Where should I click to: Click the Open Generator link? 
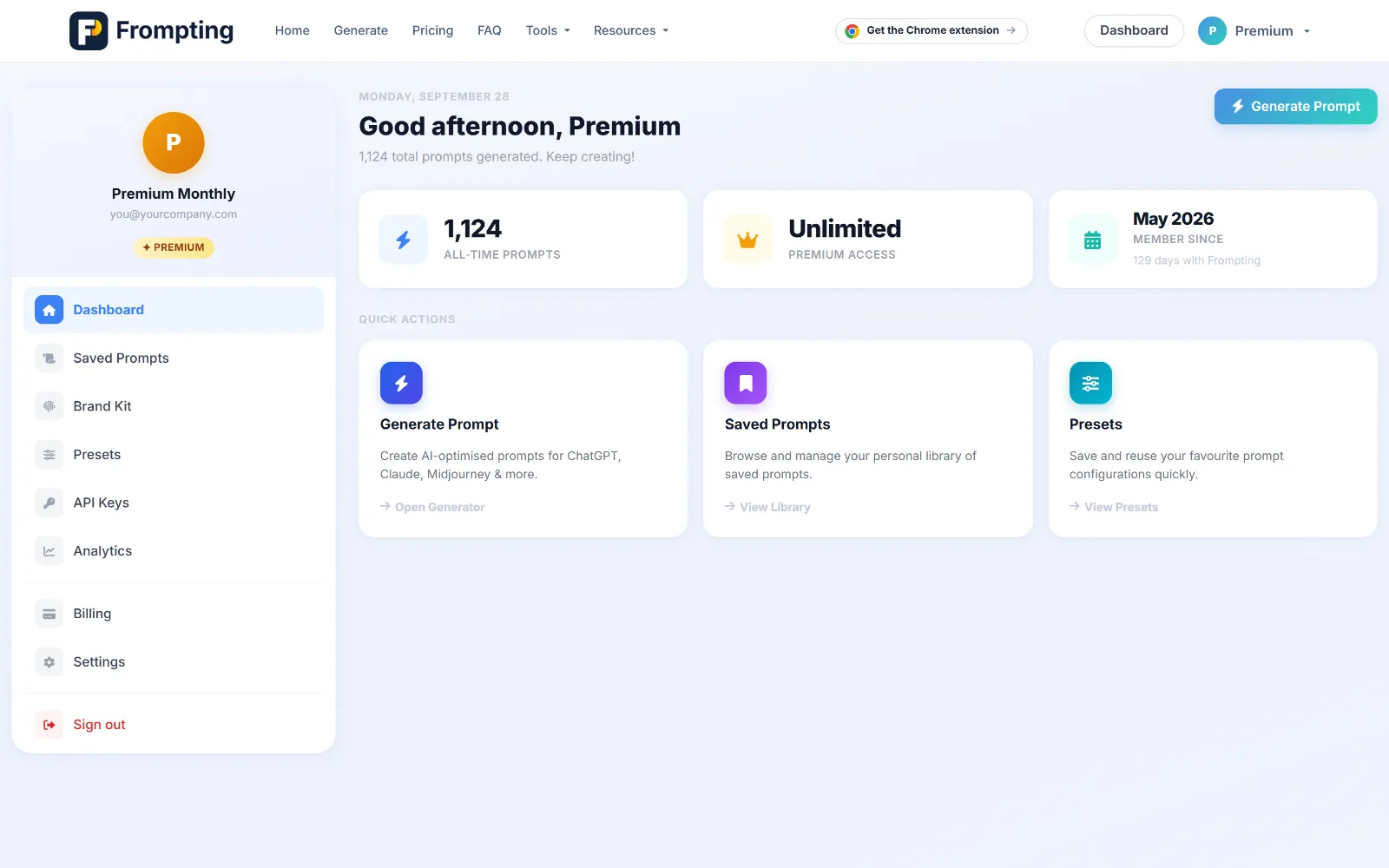pos(432,507)
